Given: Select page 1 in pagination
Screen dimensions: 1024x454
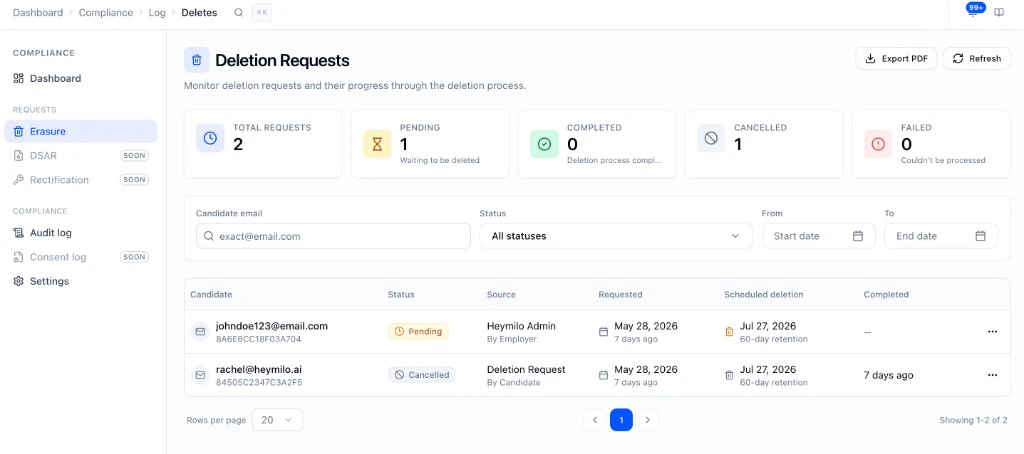Looking at the screenshot, I should pos(621,420).
